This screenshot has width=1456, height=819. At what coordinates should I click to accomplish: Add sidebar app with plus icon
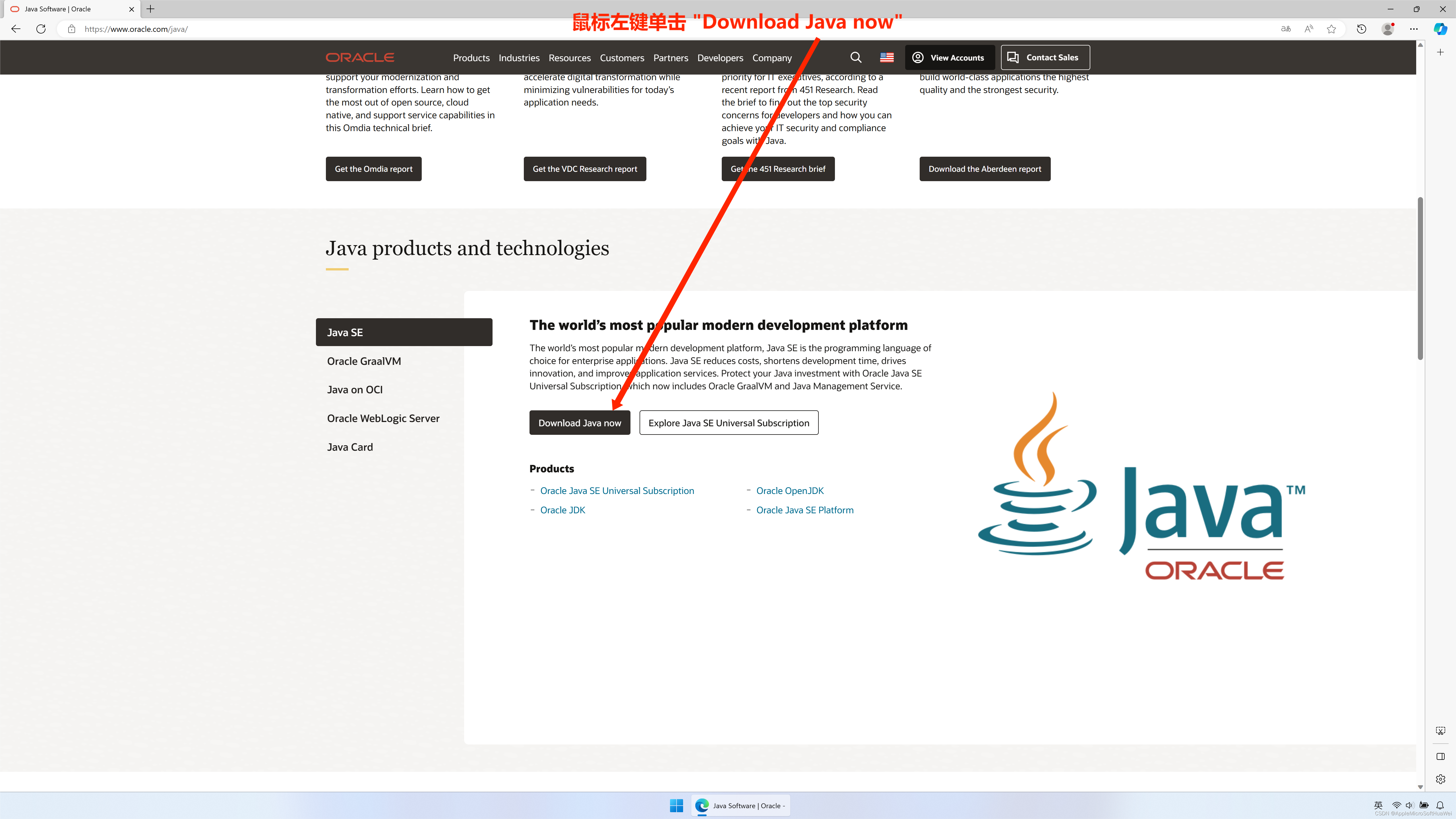[1440, 52]
